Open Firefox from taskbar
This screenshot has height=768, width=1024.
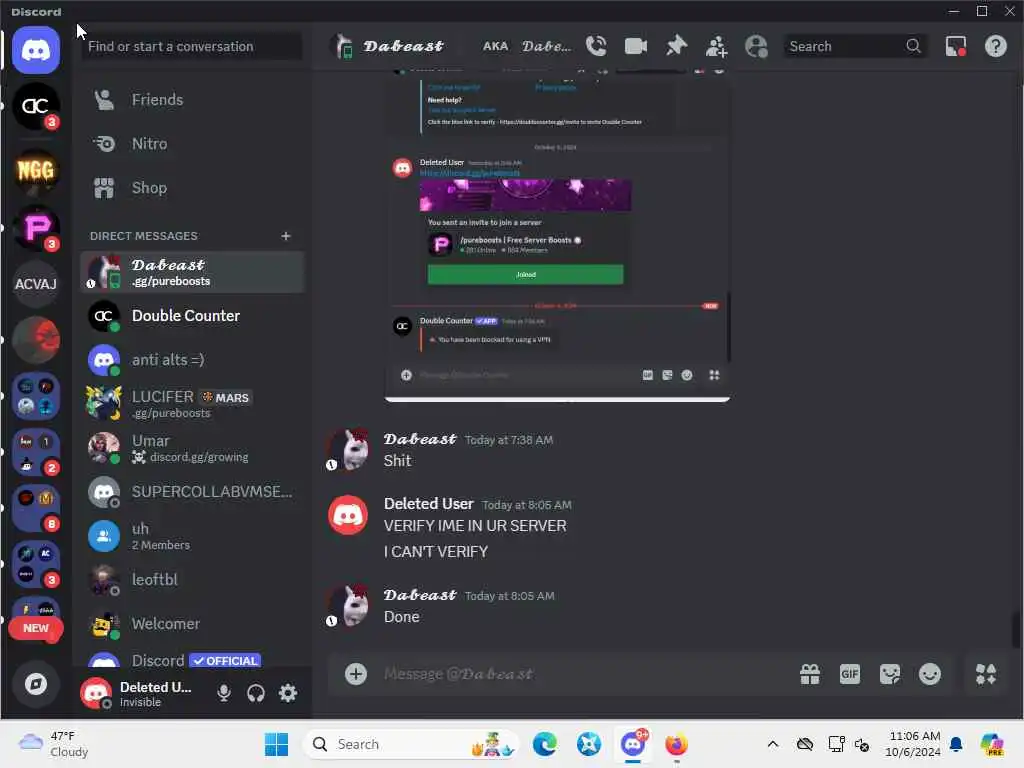(x=676, y=744)
